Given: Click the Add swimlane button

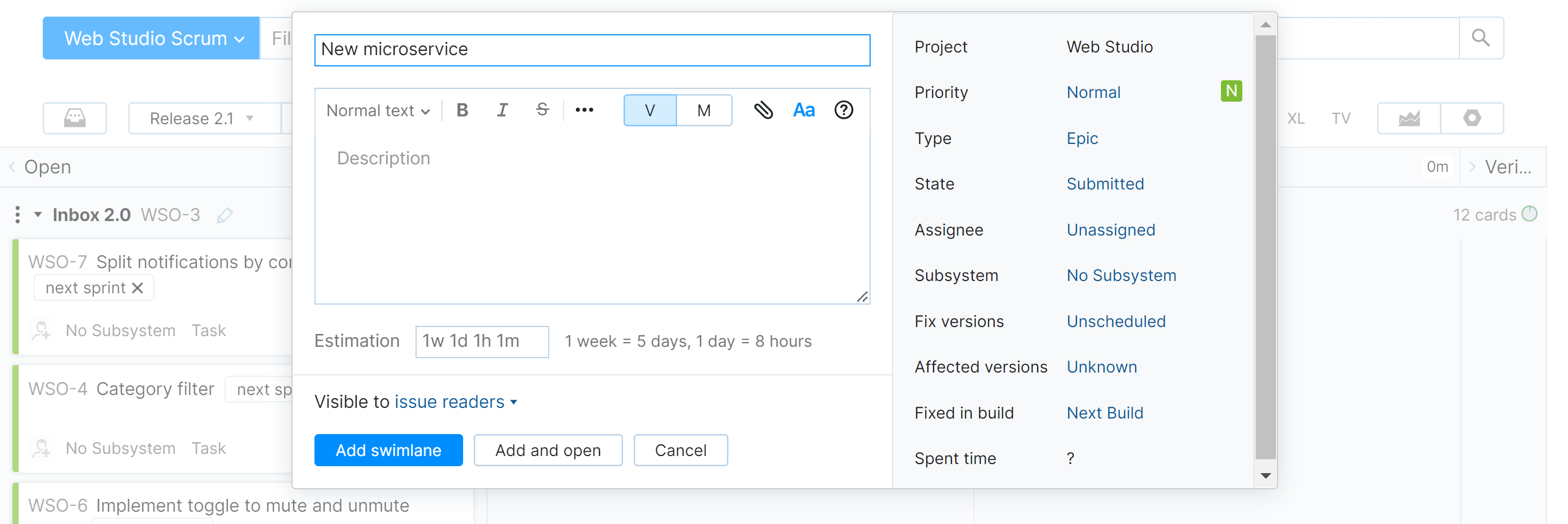Looking at the screenshot, I should 388,450.
